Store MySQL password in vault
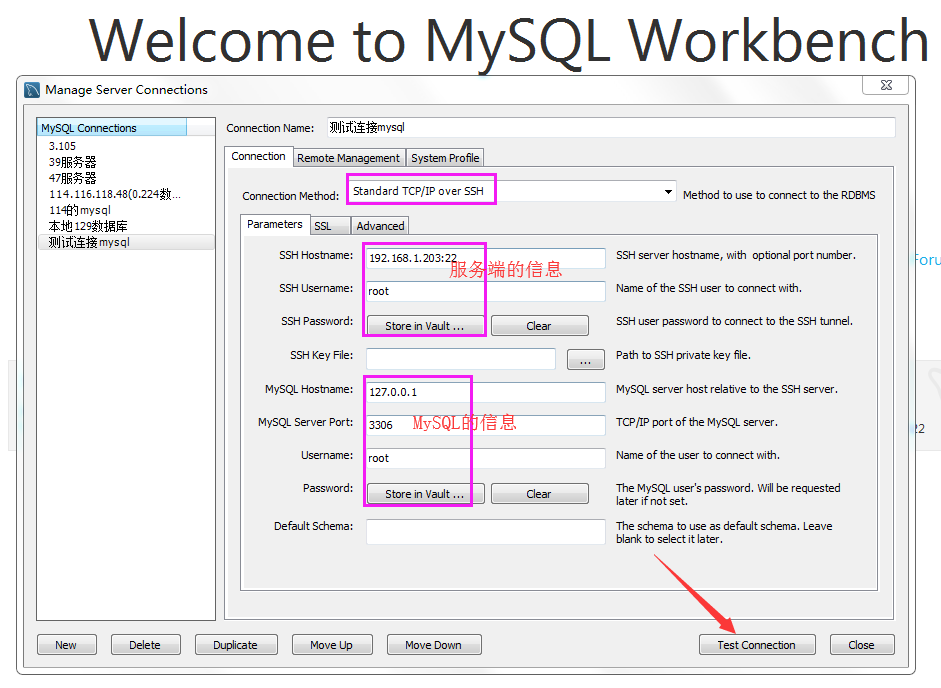 pos(425,494)
